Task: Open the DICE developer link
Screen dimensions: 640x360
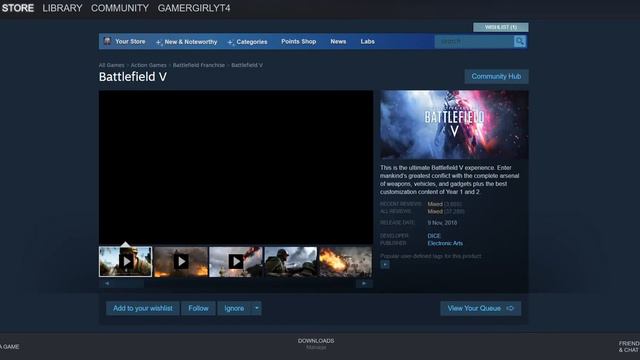Action: pos(434,236)
